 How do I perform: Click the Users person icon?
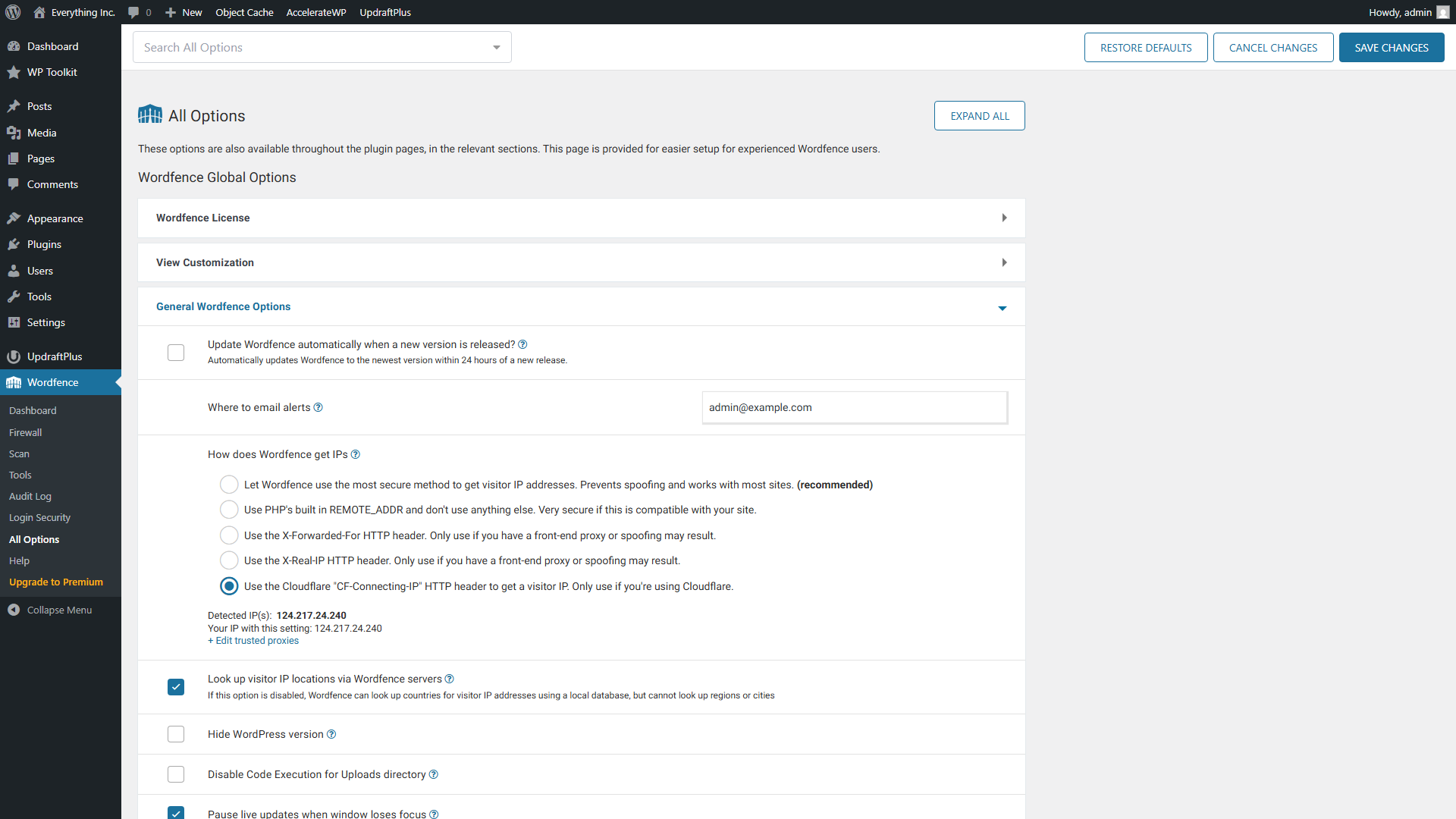(x=14, y=271)
